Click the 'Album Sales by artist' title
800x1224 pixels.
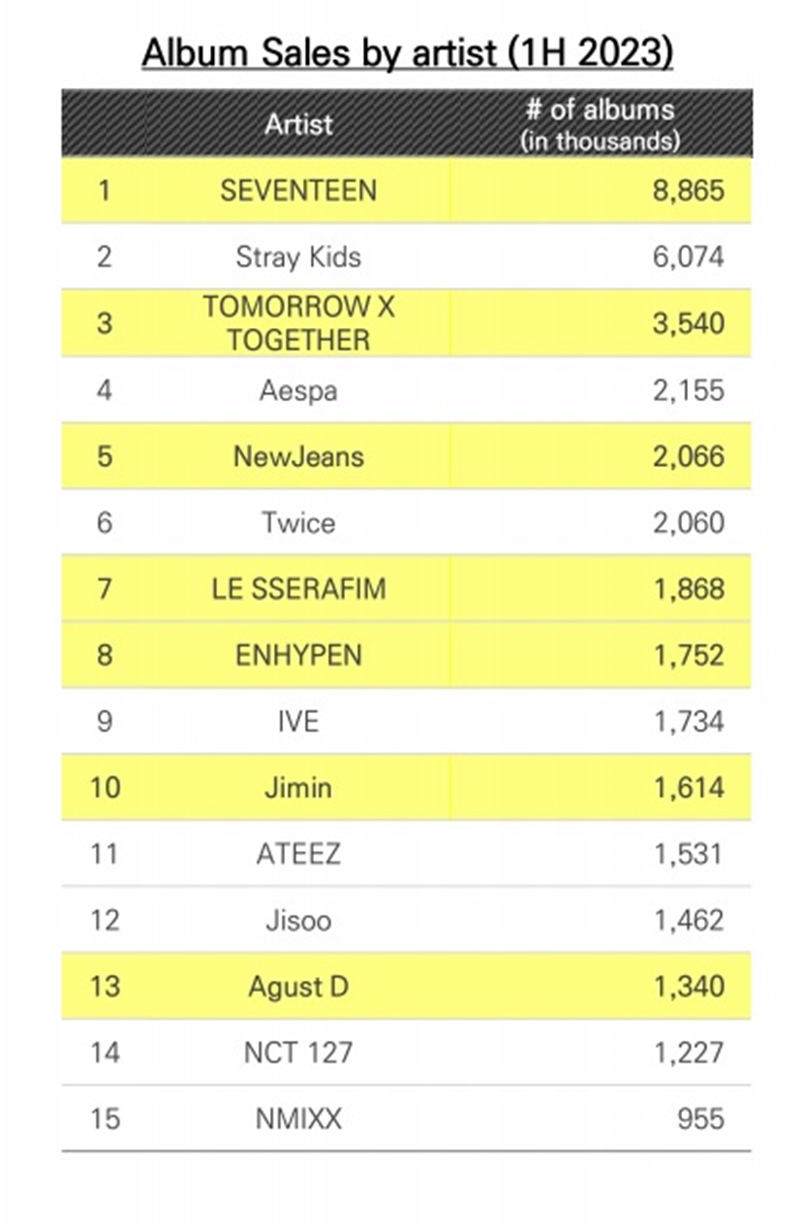(x=407, y=53)
